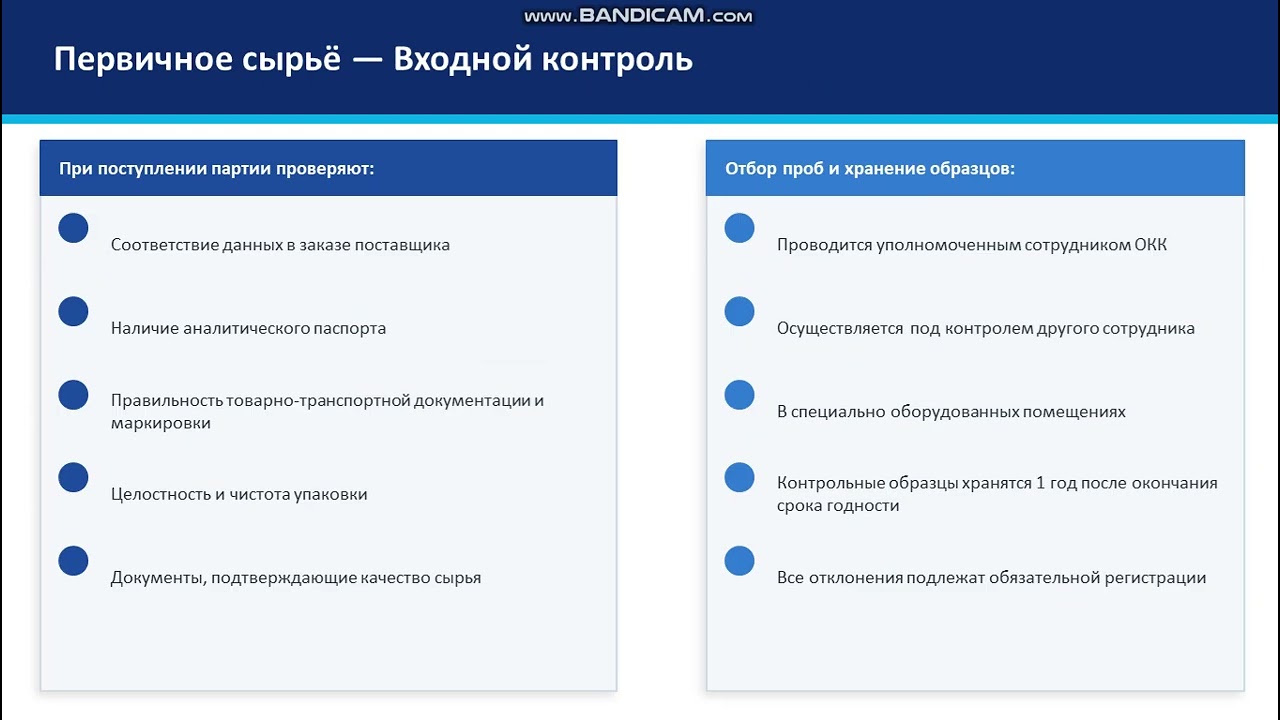1280x720 pixels.
Task: Click the bullet beside 'В специально оборудованных помещениях'
Action: [x=739, y=394]
